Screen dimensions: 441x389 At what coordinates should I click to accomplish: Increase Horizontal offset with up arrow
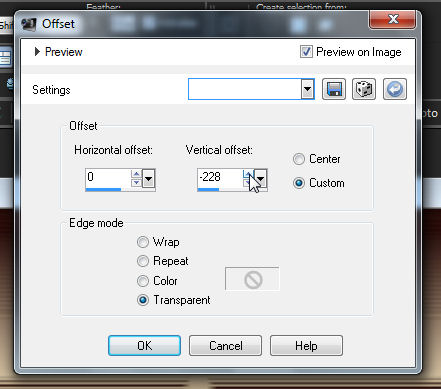(x=136, y=174)
